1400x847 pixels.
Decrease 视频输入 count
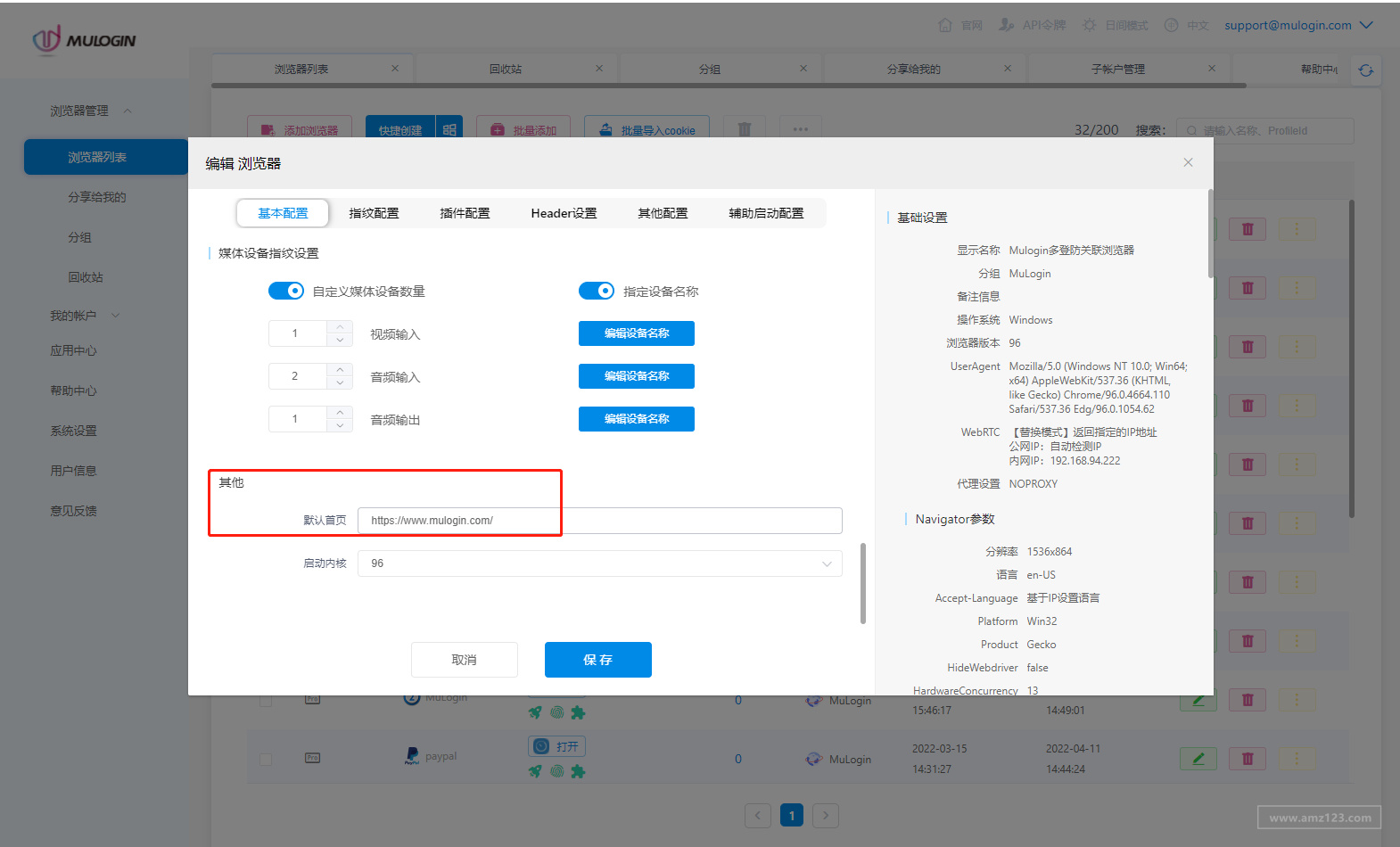[340, 340]
